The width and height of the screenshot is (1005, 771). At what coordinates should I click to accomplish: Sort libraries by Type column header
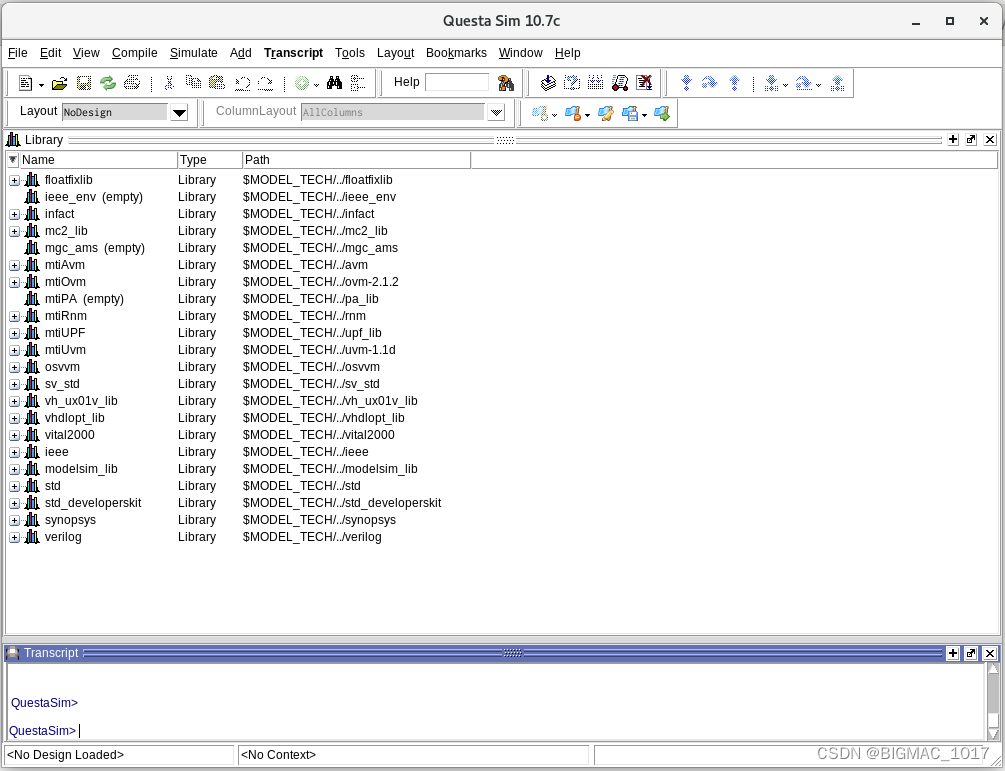click(210, 160)
